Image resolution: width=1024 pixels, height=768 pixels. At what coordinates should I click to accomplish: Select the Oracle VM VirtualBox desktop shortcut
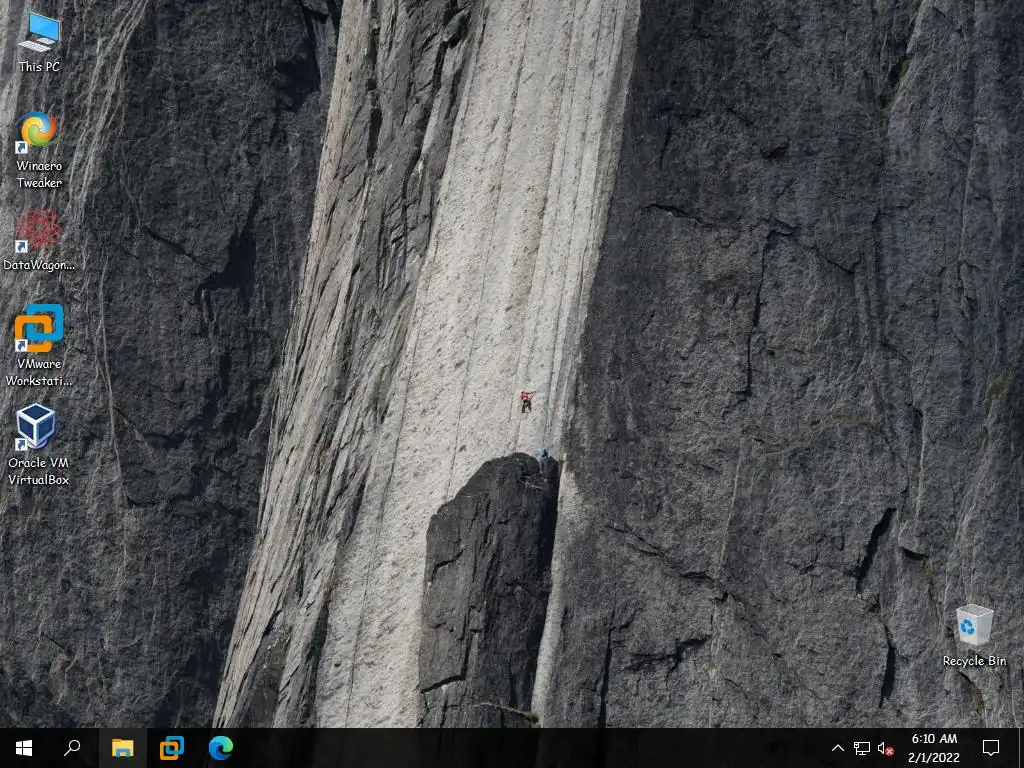tap(39, 445)
